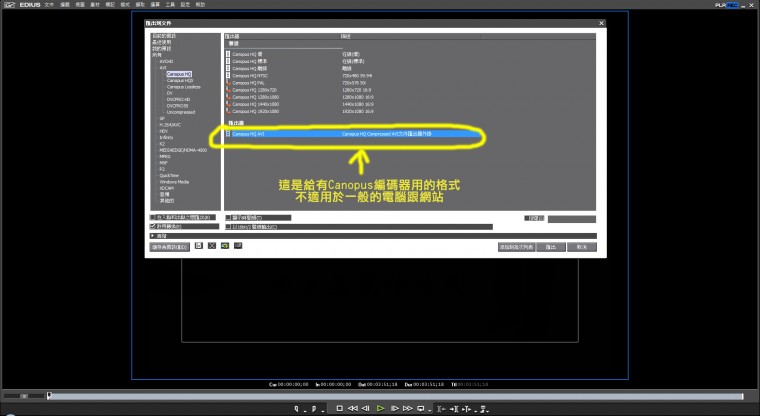
Task: Open dropdown arrow next to Set Out
Action: [323, 411]
